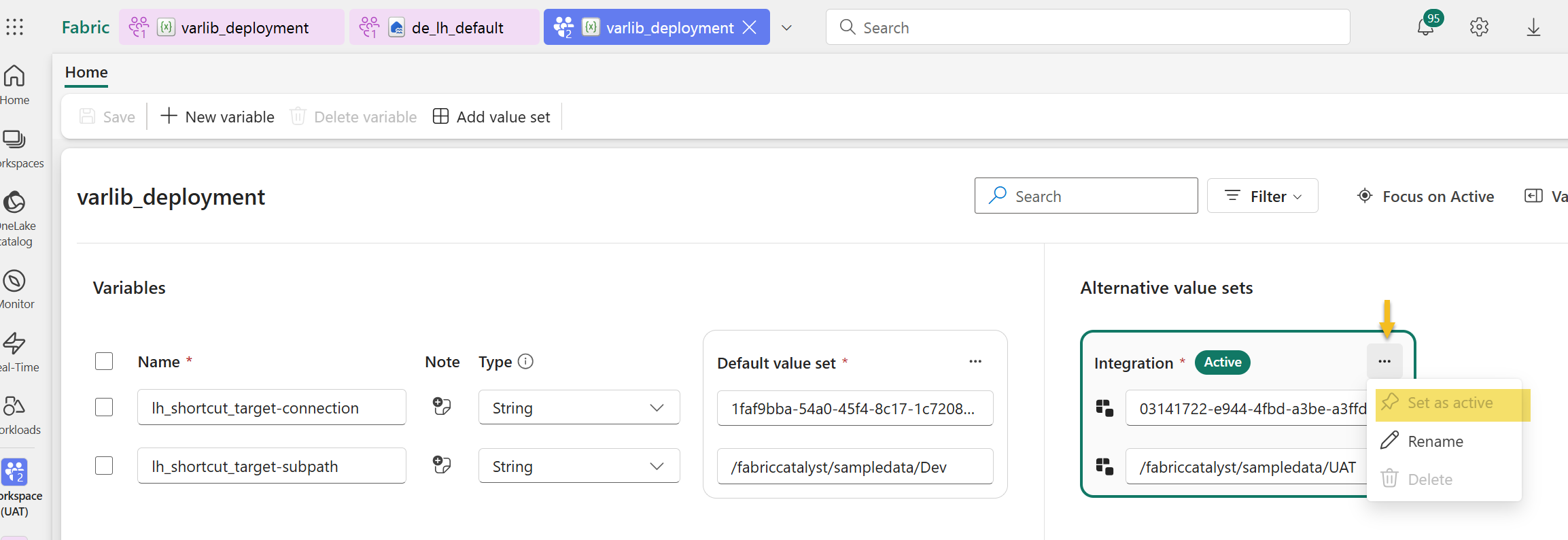The width and height of the screenshot is (1568, 540).
Task: Tick the checkbox for lh_shortcut_target-subpath
Action: (x=104, y=466)
